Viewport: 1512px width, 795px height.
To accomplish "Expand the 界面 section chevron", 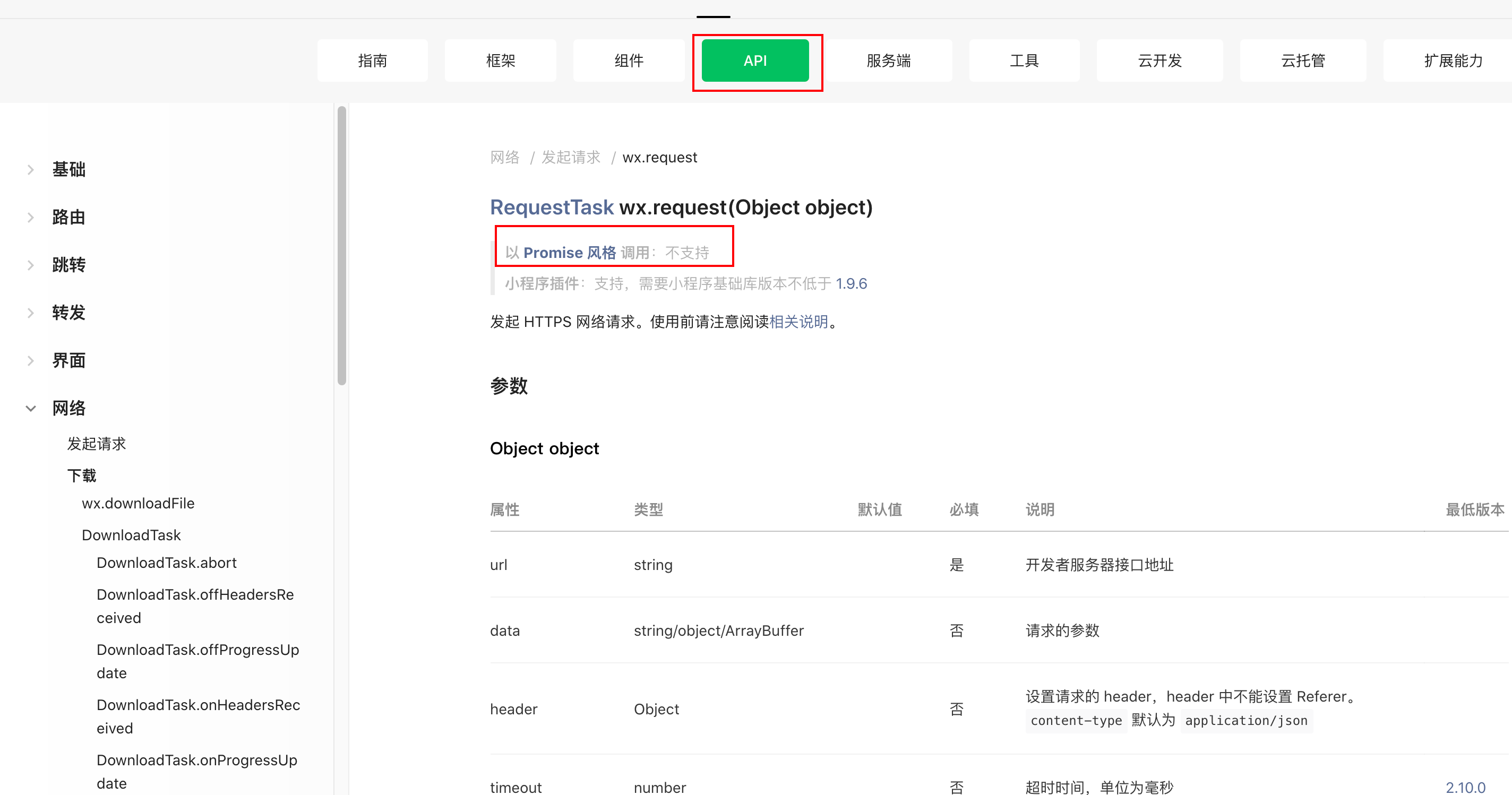I will (x=30, y=361).
